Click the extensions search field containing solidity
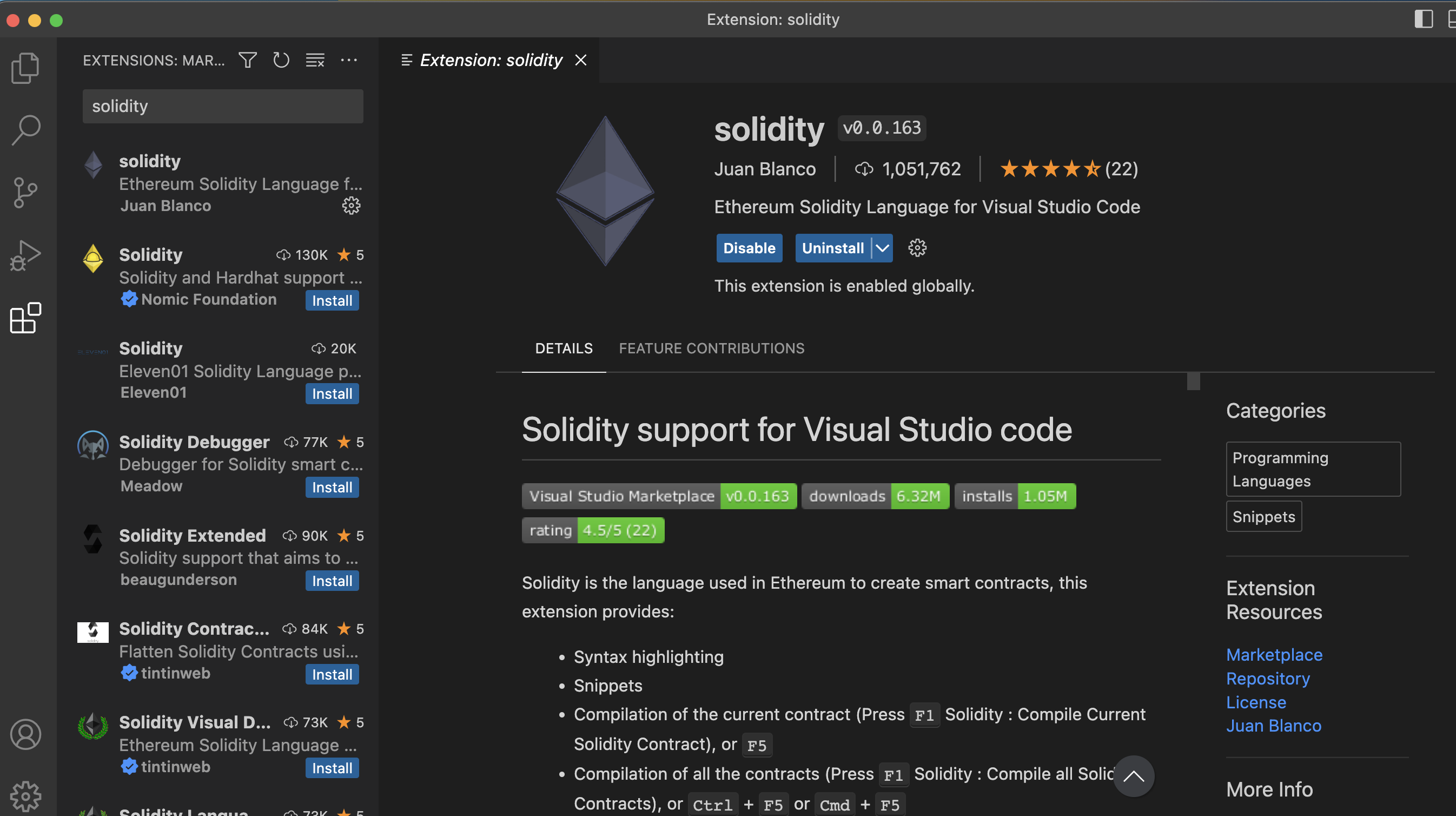Screen dimensions: 1456x816 (223, 106)
